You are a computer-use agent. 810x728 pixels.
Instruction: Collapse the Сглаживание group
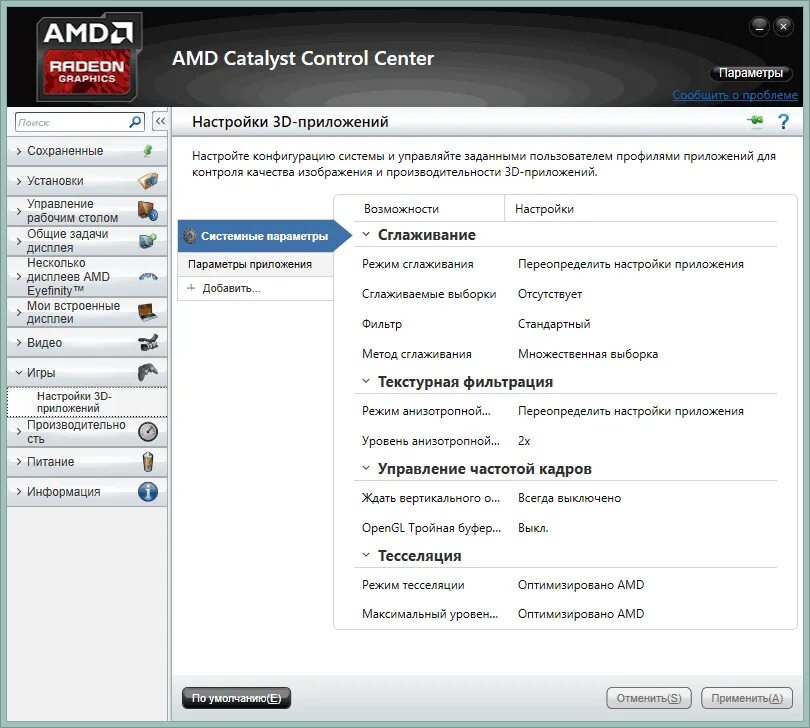[x=366, y=234]
